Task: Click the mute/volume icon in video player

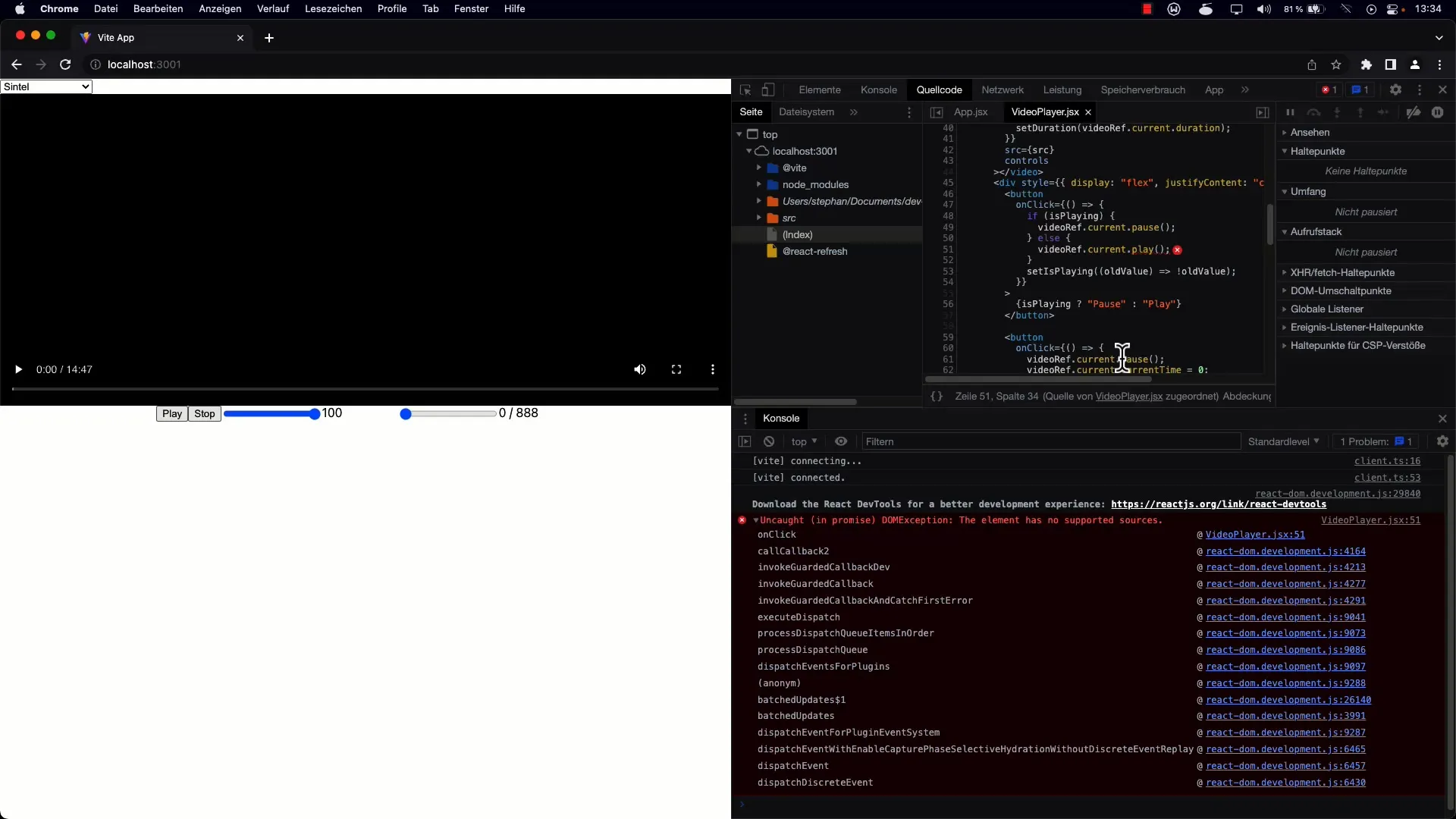Action: [x=639, y=369]
